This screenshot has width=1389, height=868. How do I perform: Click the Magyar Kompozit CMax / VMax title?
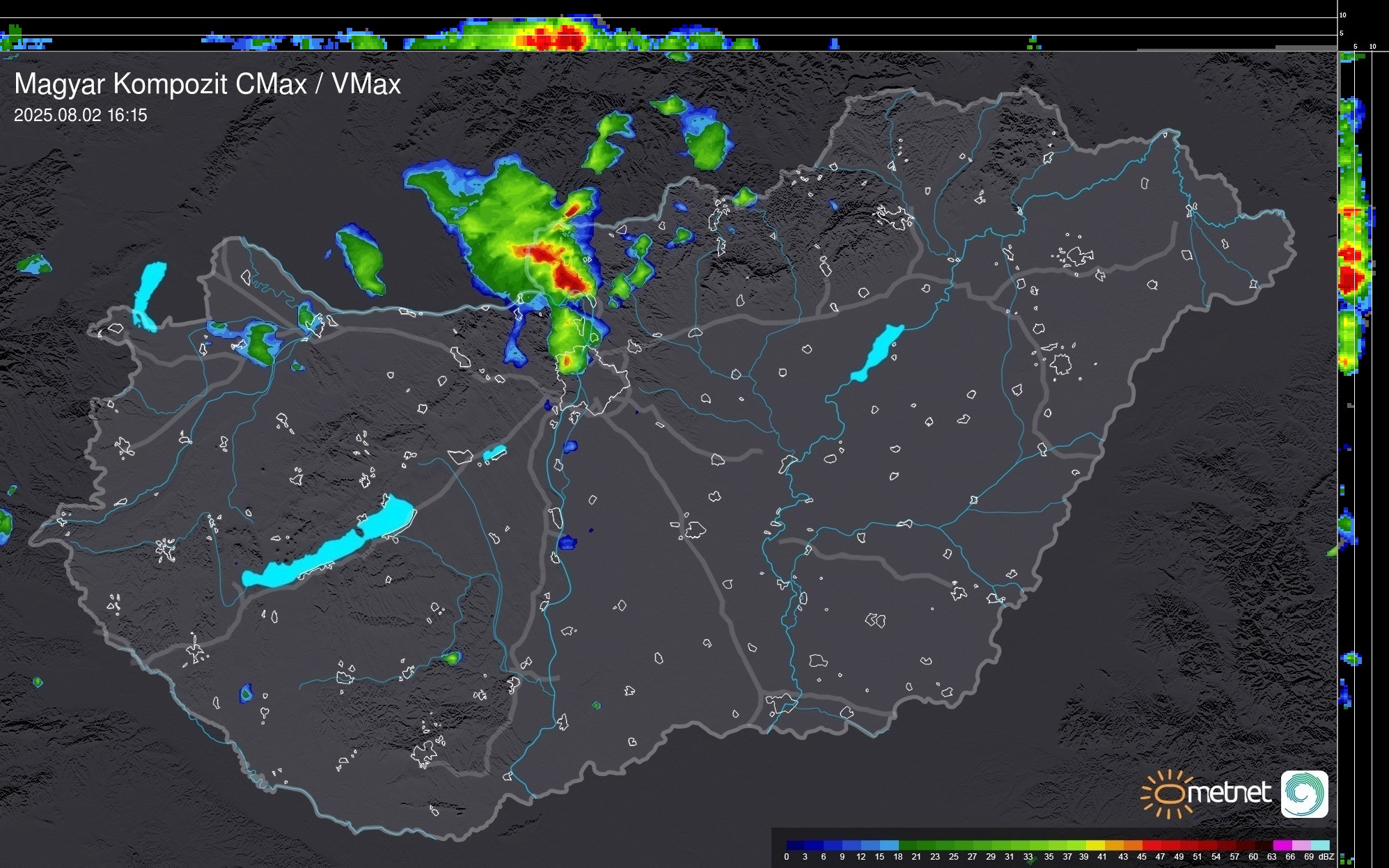[x=207, y=84]
